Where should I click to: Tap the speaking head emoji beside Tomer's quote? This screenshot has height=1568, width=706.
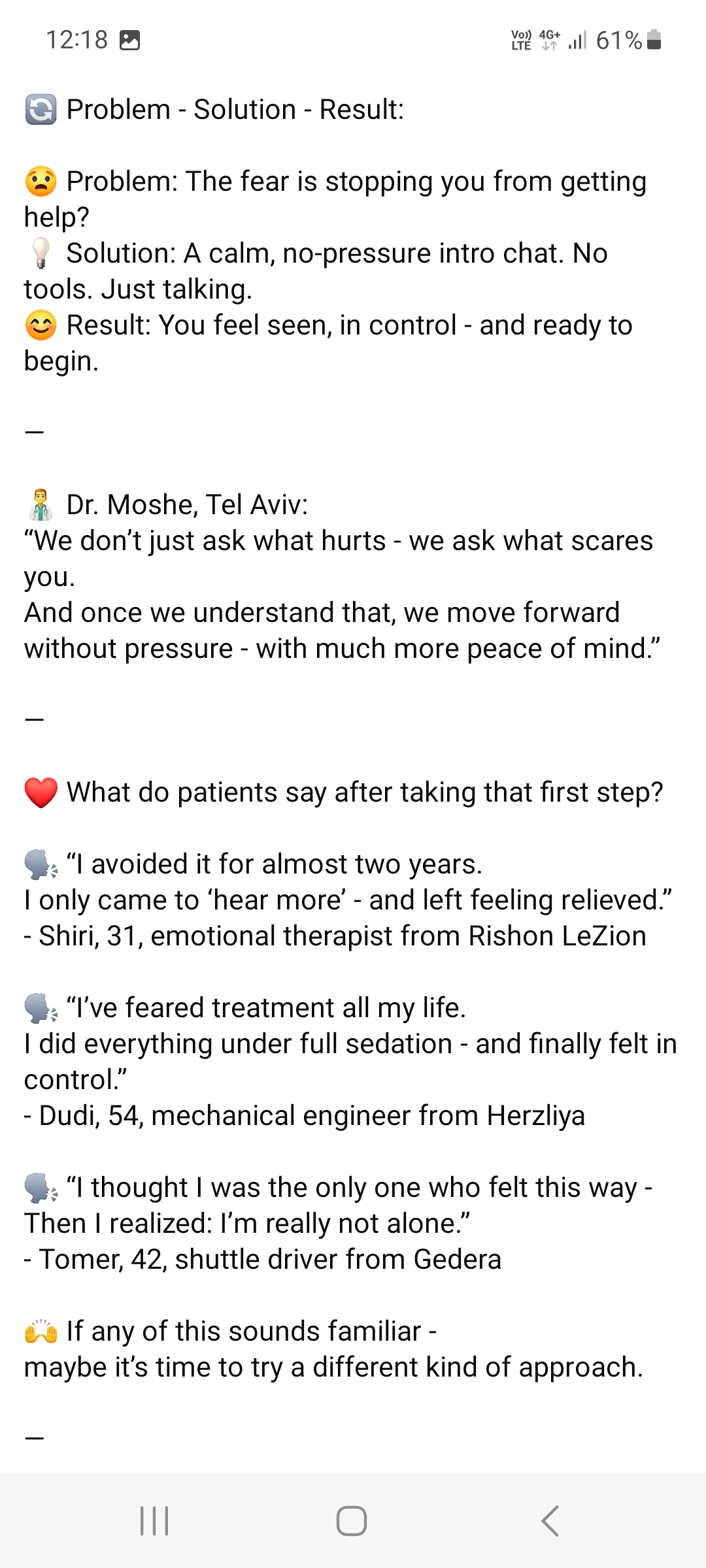pos(41,1188)
